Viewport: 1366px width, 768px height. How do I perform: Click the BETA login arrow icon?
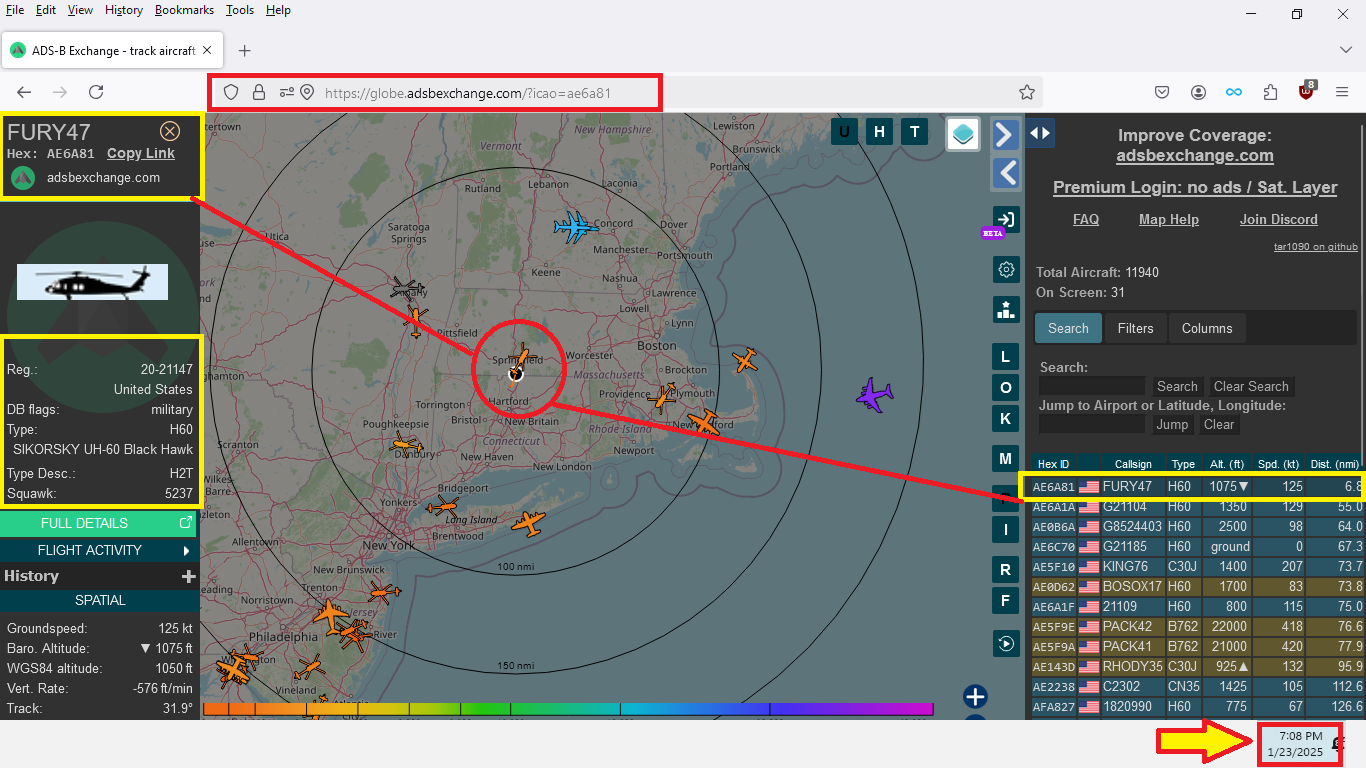click(1006, 220)
